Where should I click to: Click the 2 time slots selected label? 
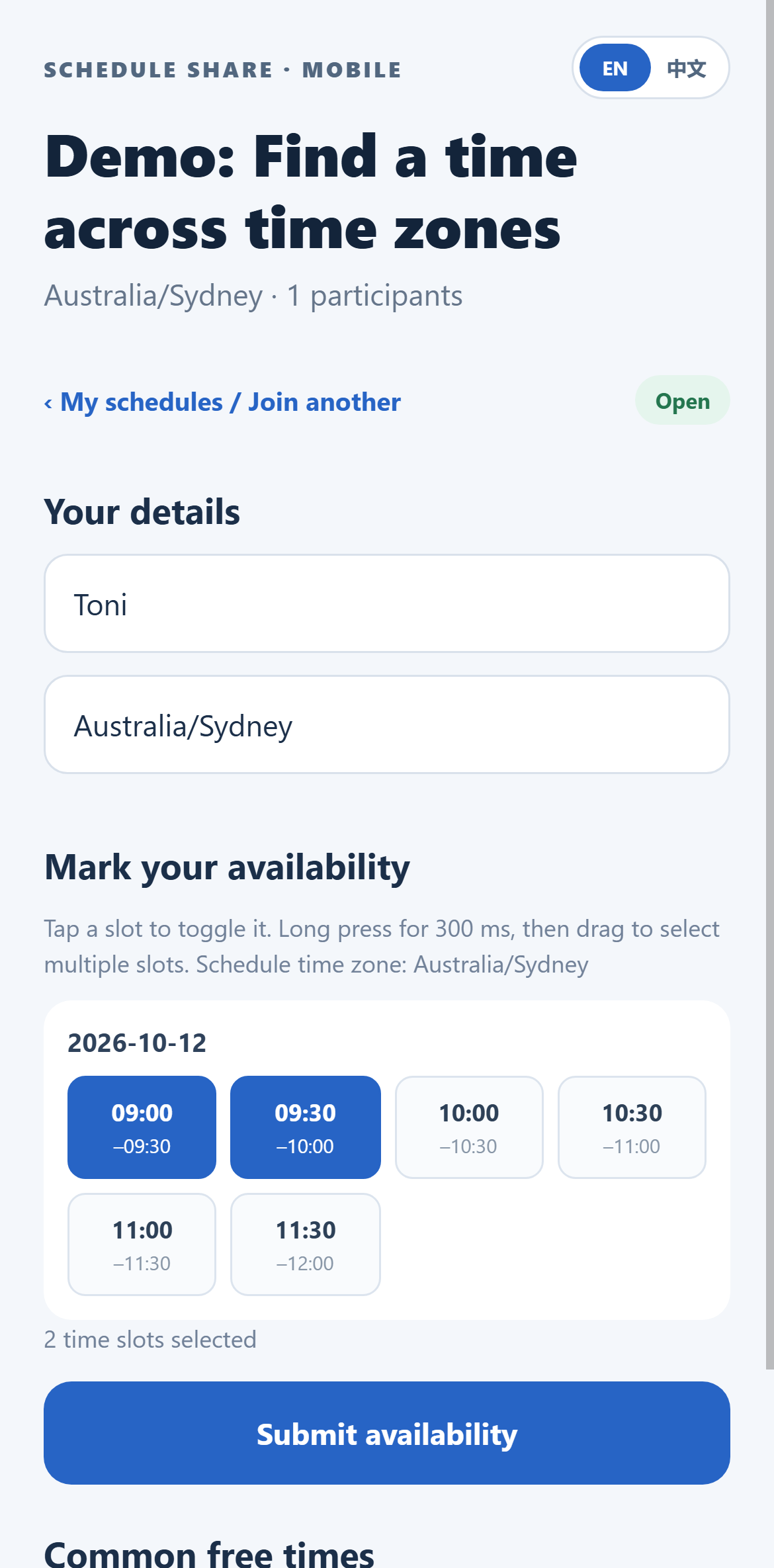(x=150, y=1340)
